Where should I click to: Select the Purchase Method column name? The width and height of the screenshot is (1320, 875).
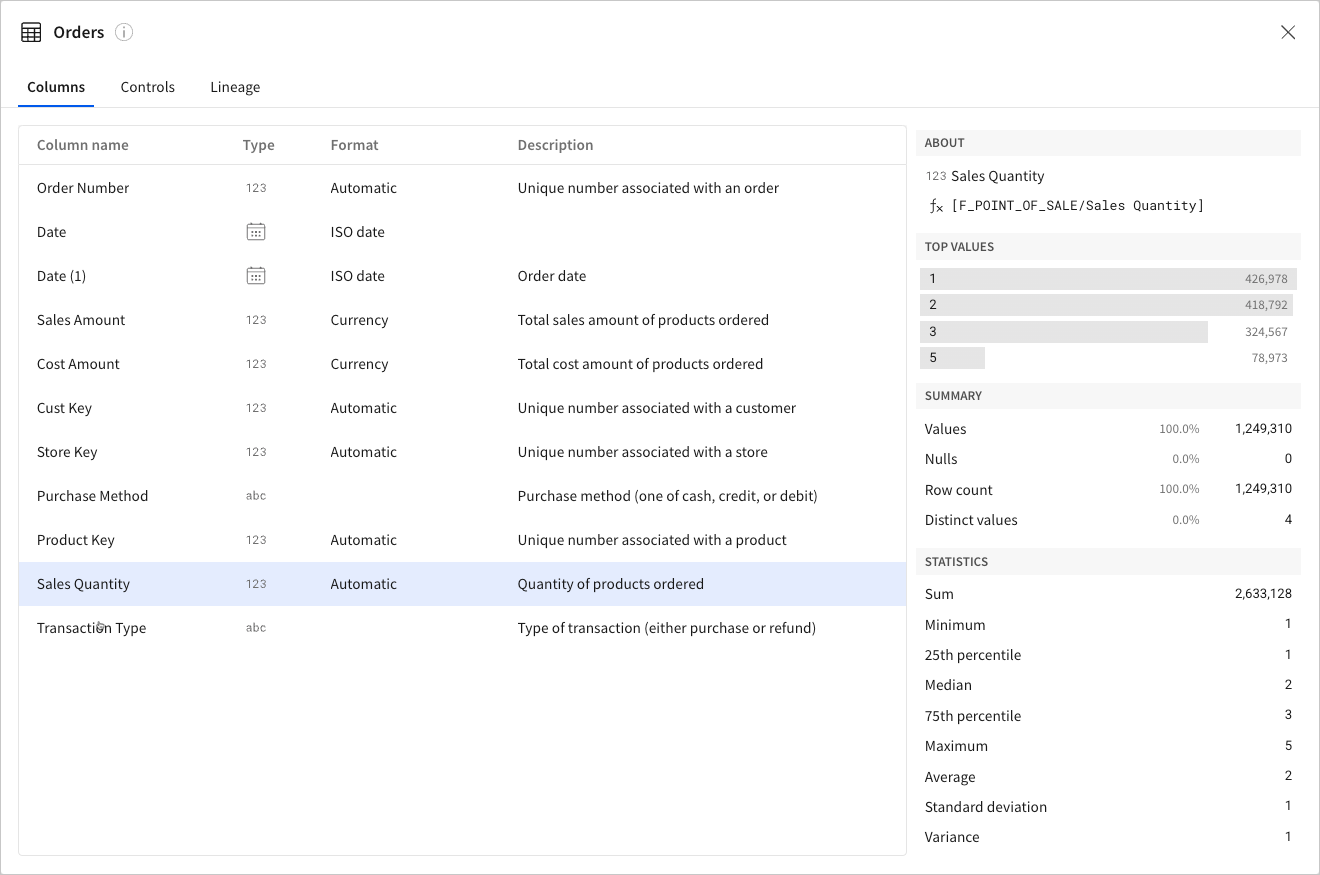[92, 496]
